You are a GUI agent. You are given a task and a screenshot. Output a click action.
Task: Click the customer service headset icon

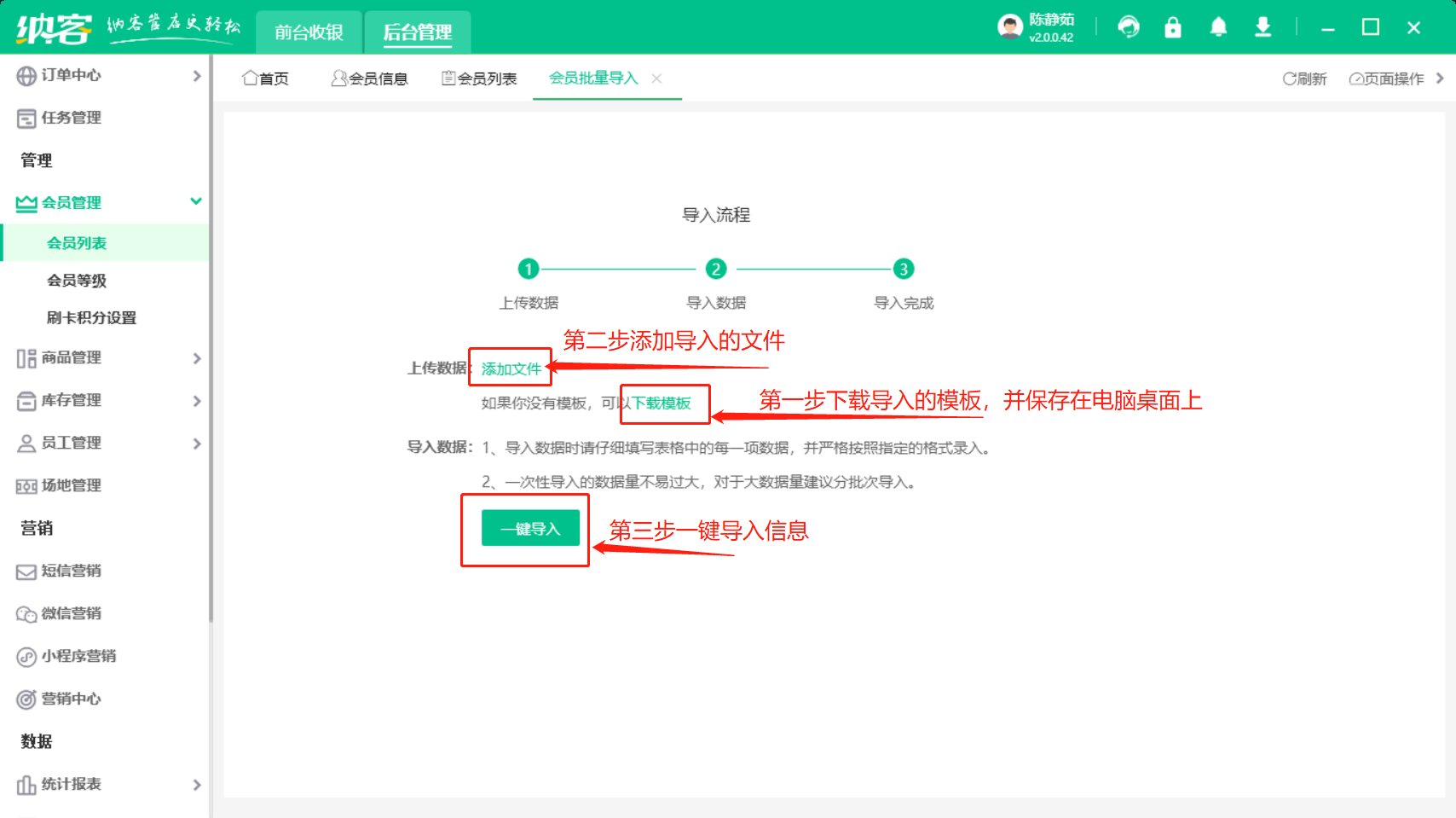[x=1129, y=27]
